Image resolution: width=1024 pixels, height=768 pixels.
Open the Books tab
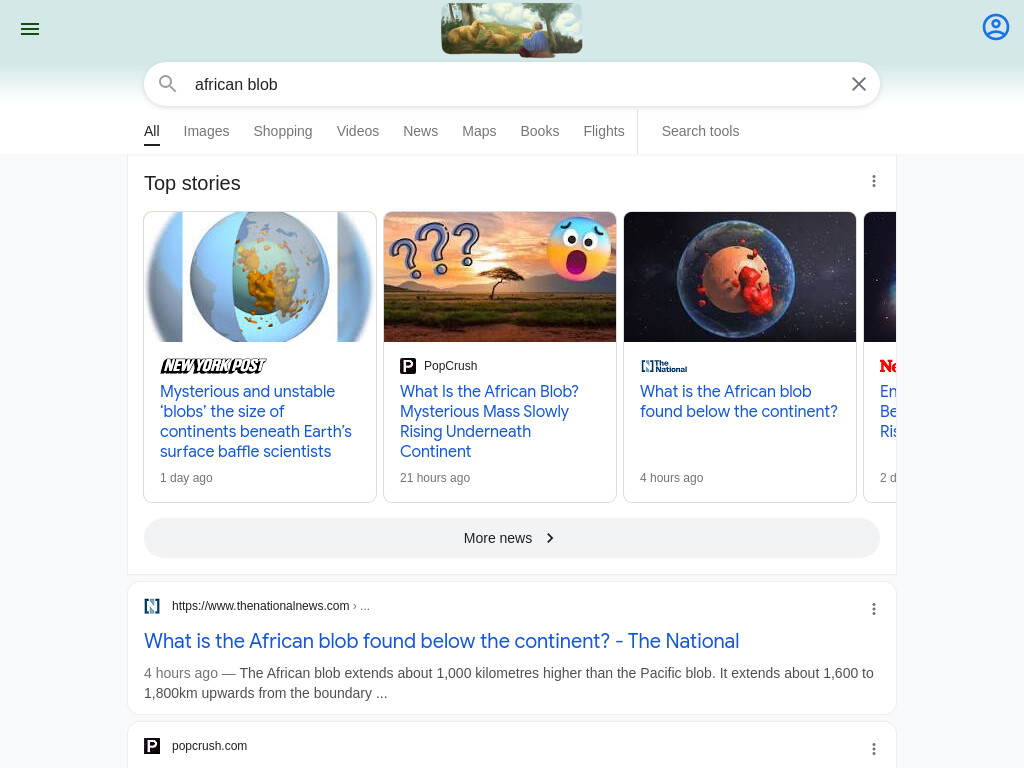[x=539, y=131]
